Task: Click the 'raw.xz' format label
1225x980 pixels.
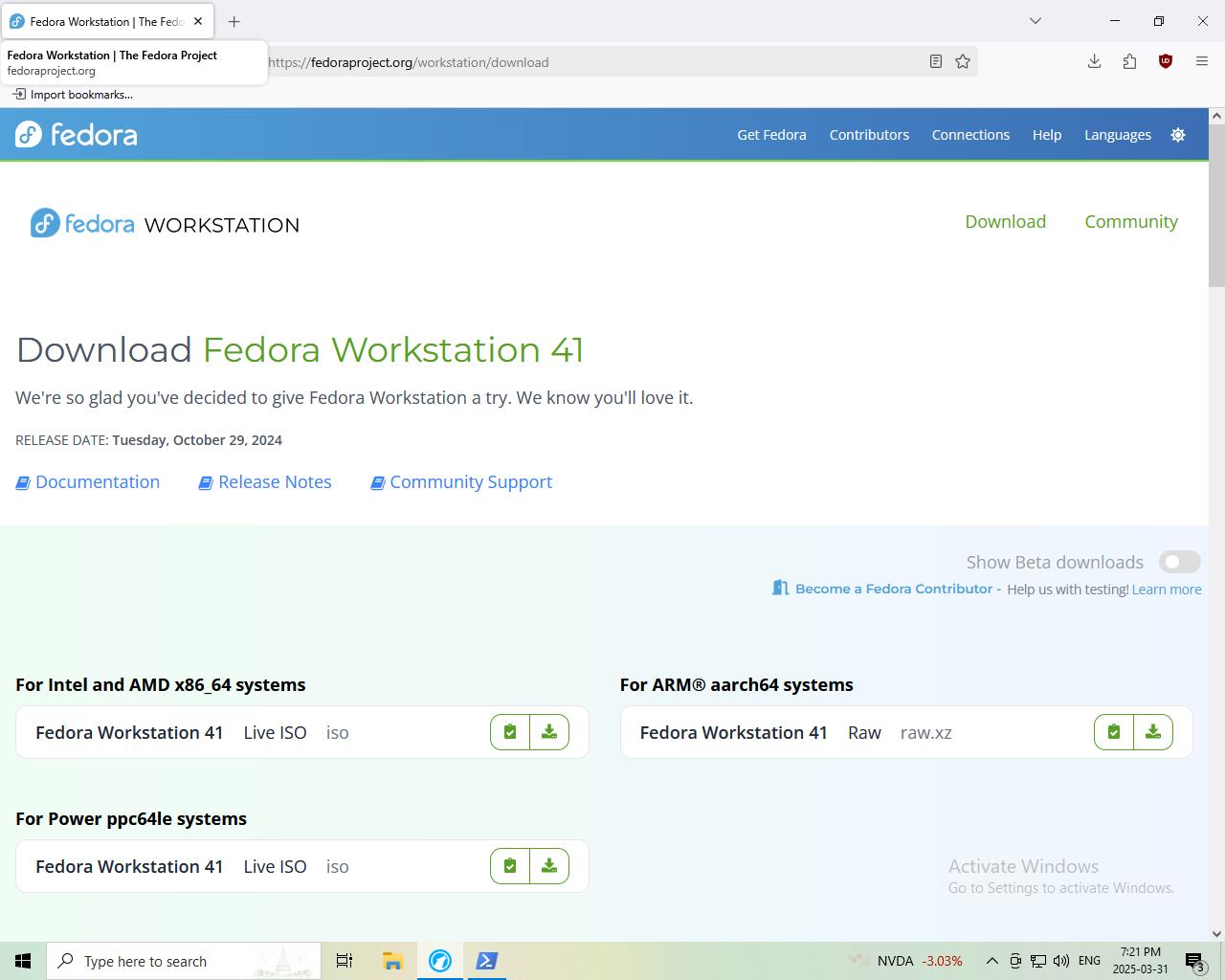Action: click(x=926, y=733)
